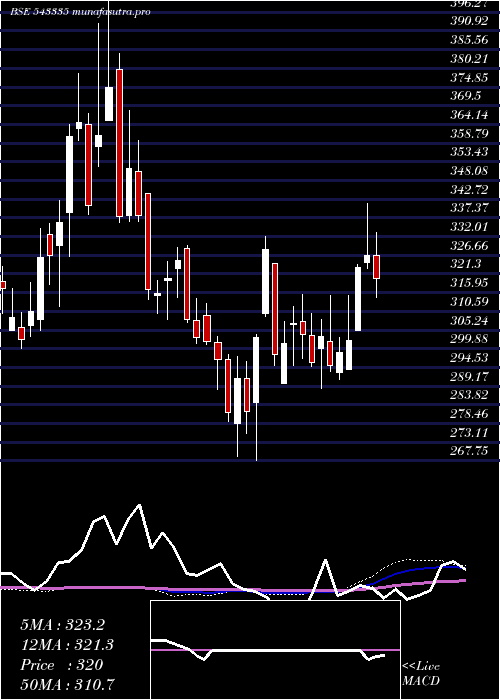Select the 321.3 label on price axis
This screenshot has width=500, height=700.
tap(466, 264)
